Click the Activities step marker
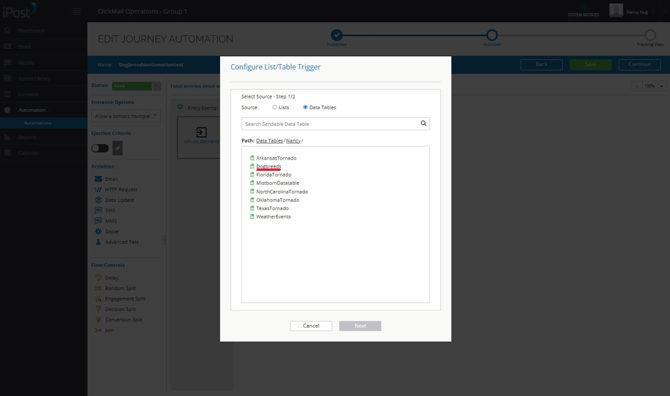This screenshot has width=670, height=396. [x=492, y=35]
